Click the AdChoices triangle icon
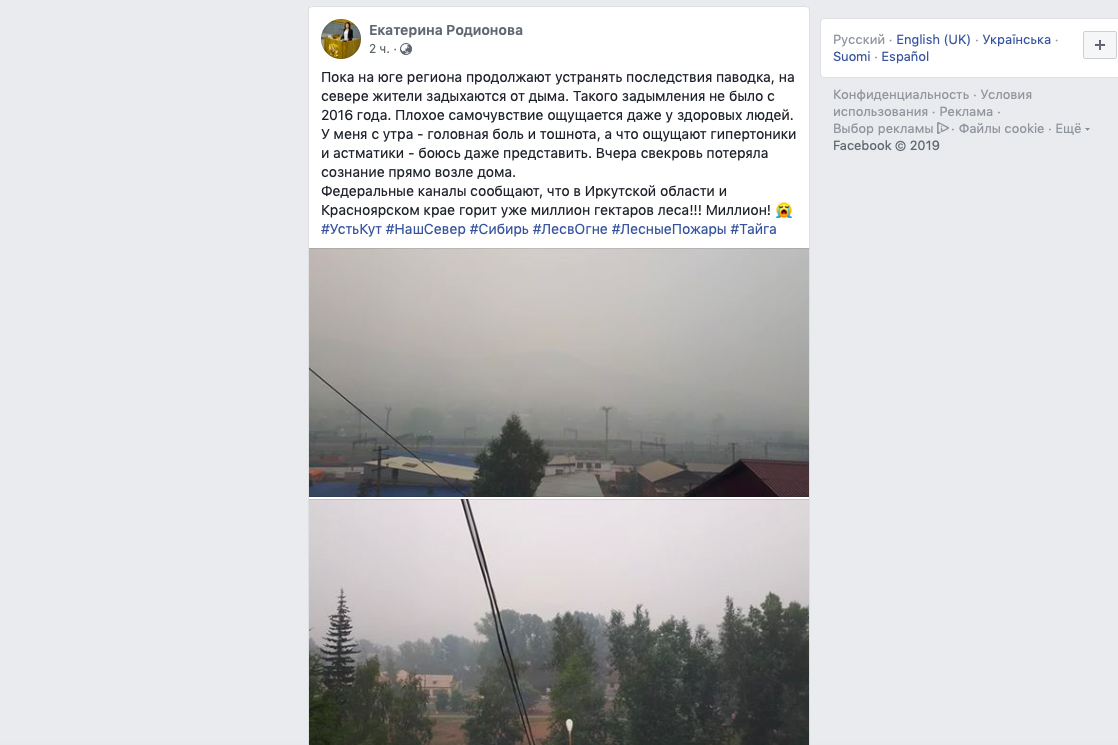 tap(943, 128)
